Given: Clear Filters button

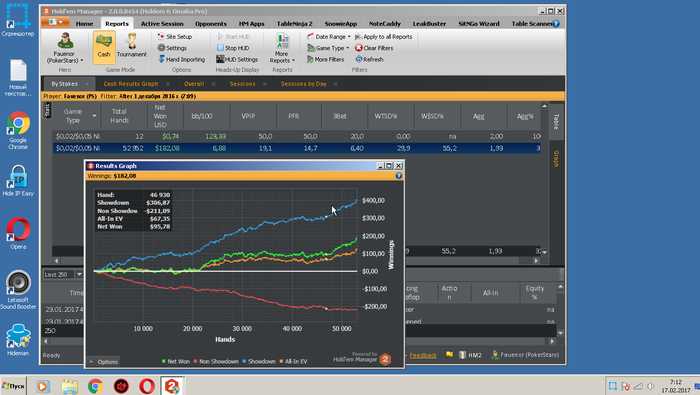Looking at the screenshot, I should [374, 48].
